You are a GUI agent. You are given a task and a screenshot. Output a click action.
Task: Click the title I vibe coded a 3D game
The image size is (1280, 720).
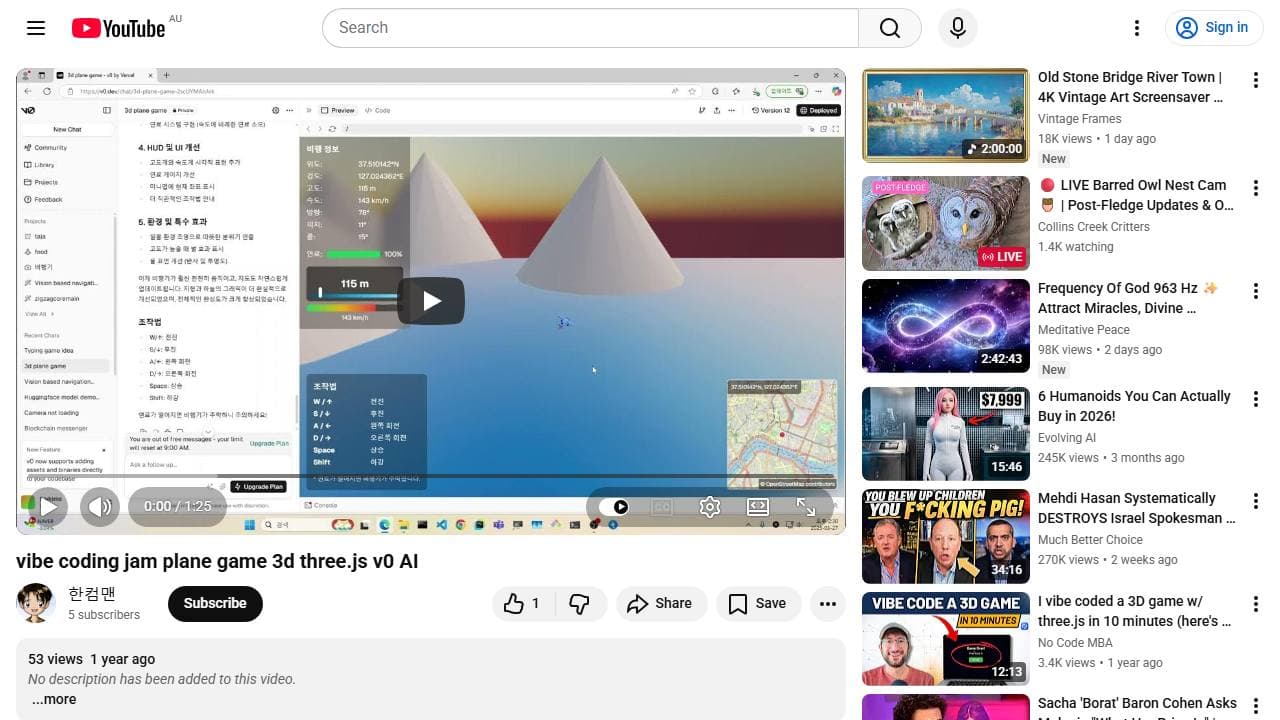(1135, 611)
